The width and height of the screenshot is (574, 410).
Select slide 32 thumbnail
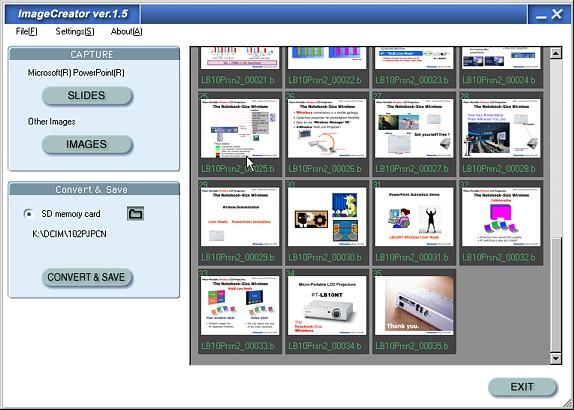tap(501, 217)
